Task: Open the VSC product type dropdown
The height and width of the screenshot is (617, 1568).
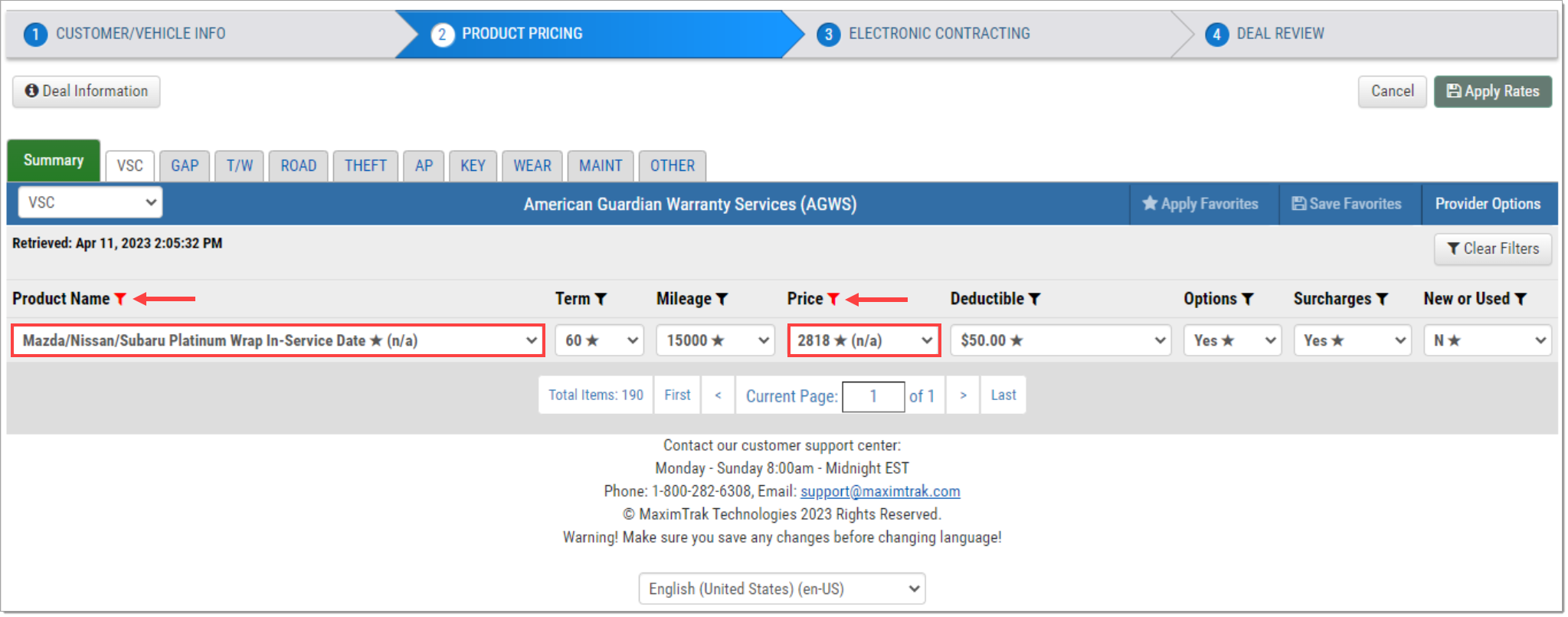Action: (90, 202)
